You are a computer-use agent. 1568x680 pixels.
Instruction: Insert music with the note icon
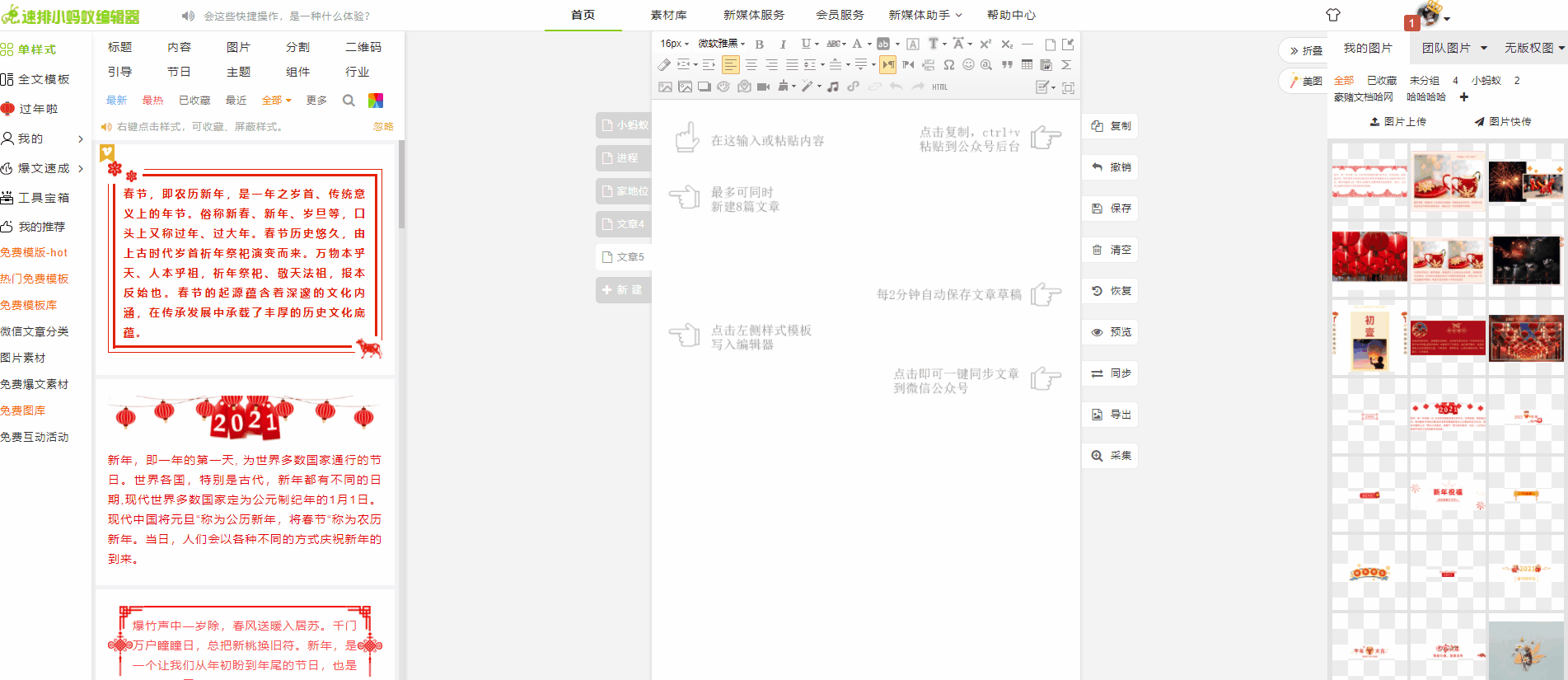coord(833,87)
